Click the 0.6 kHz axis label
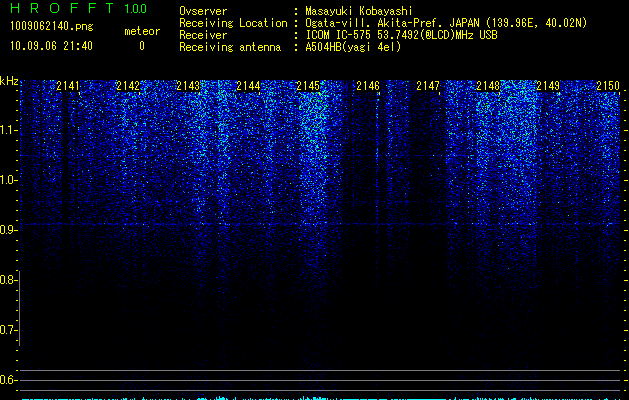629x400 pixels. [x=8, y=380]
